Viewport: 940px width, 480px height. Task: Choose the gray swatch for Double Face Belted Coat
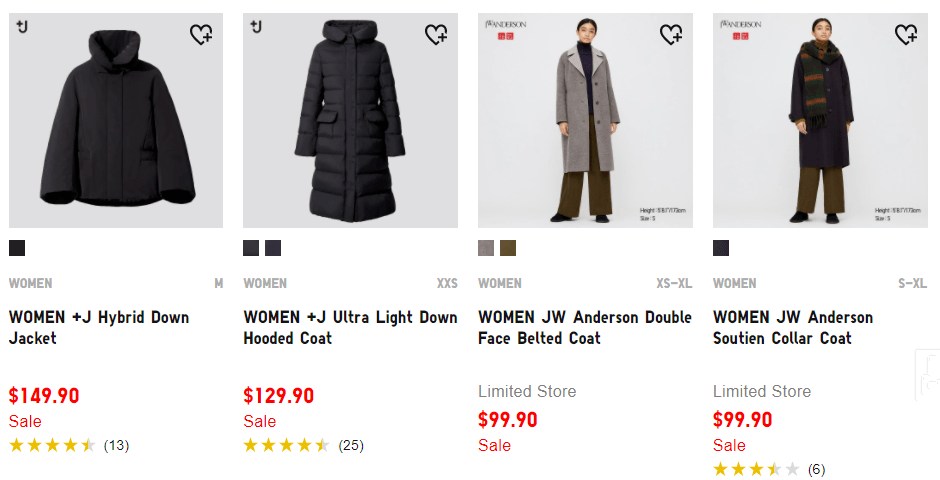click(486, 248)
